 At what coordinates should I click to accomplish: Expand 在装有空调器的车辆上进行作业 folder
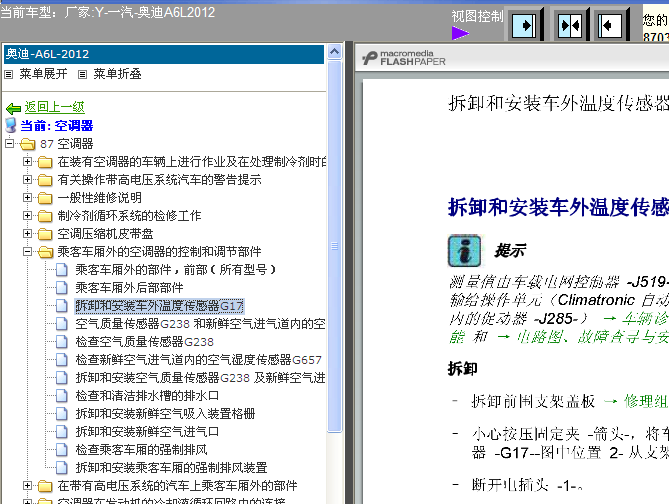(27, 161)
